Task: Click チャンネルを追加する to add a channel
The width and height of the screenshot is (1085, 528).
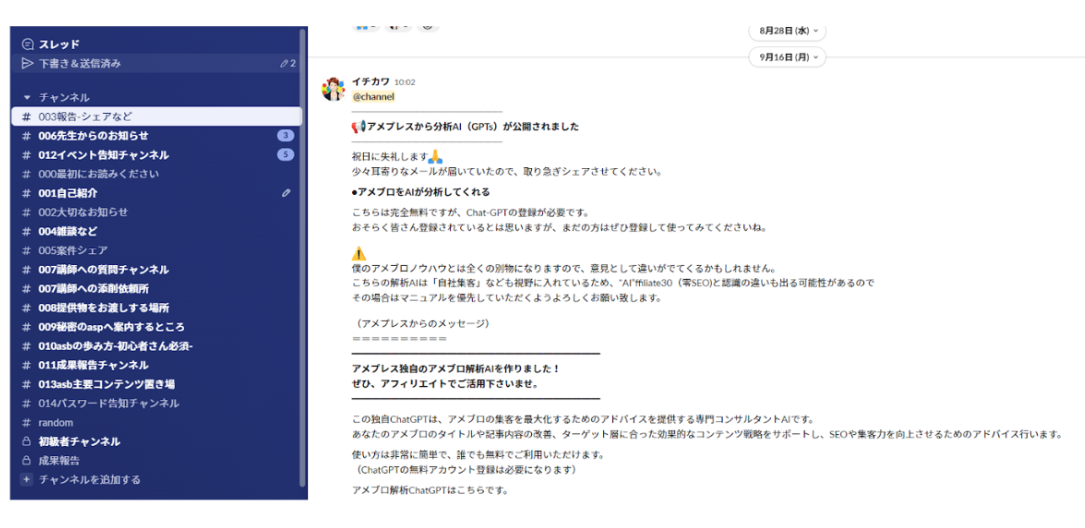Action: point(156,480)
